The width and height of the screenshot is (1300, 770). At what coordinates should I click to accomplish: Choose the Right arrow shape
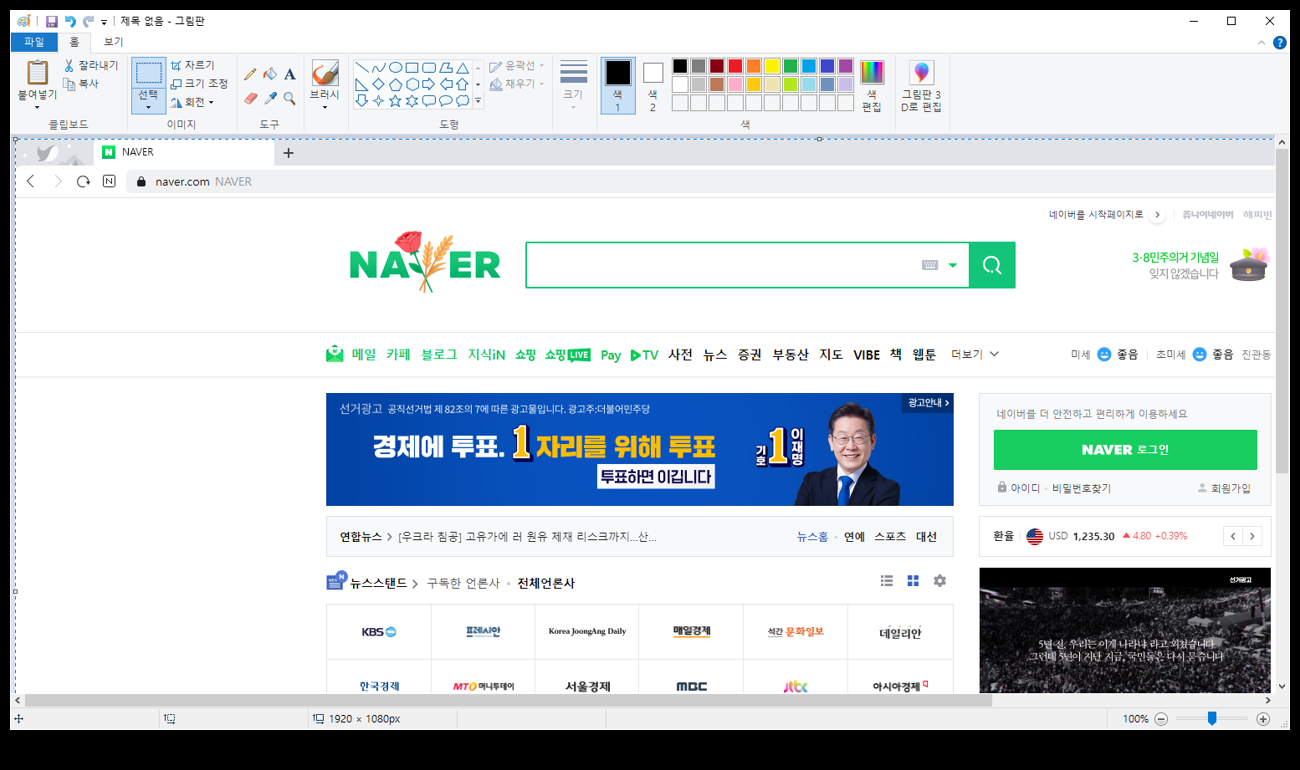(x=428, y=84)
